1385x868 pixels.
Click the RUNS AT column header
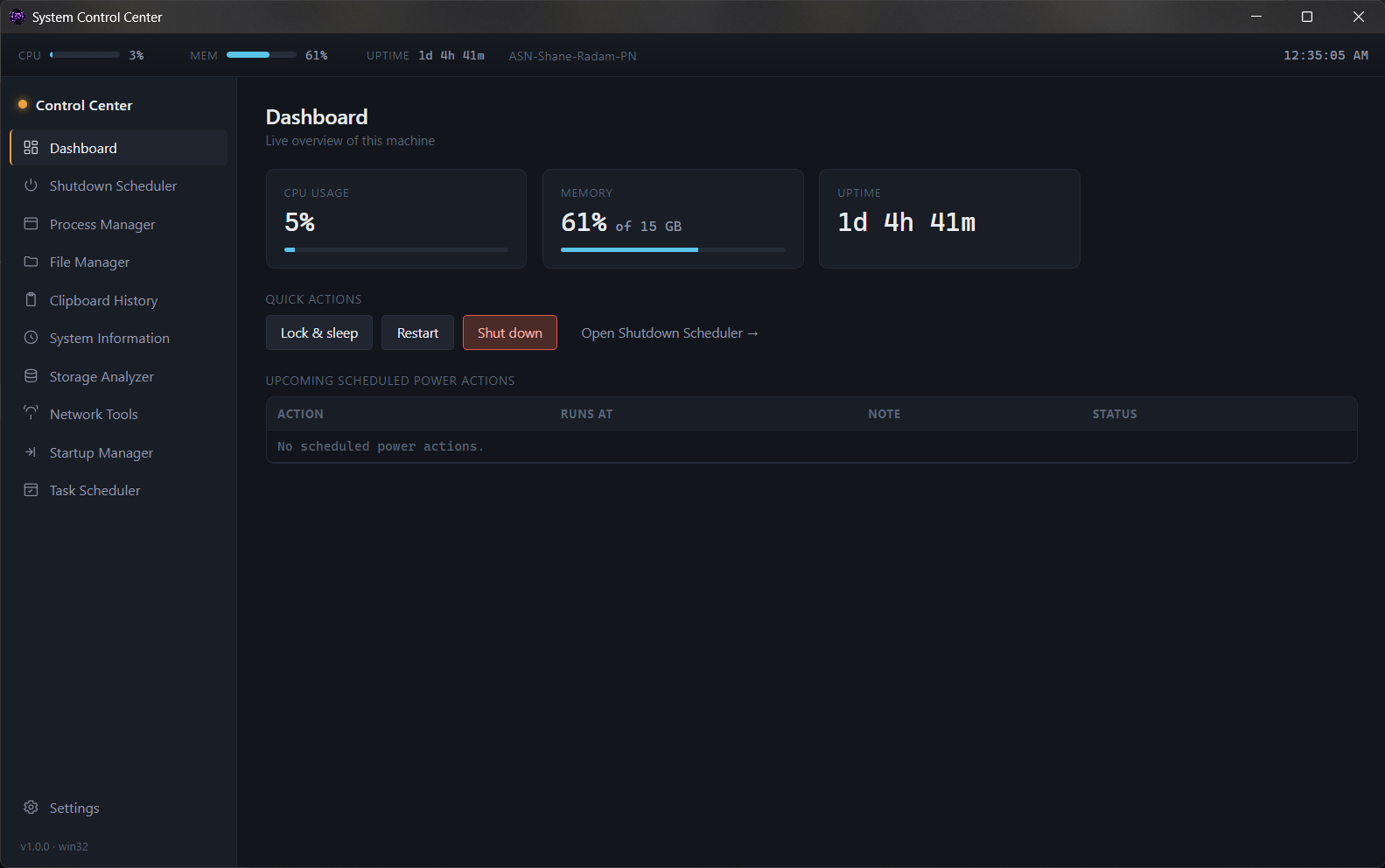click(x=586, y=414)
